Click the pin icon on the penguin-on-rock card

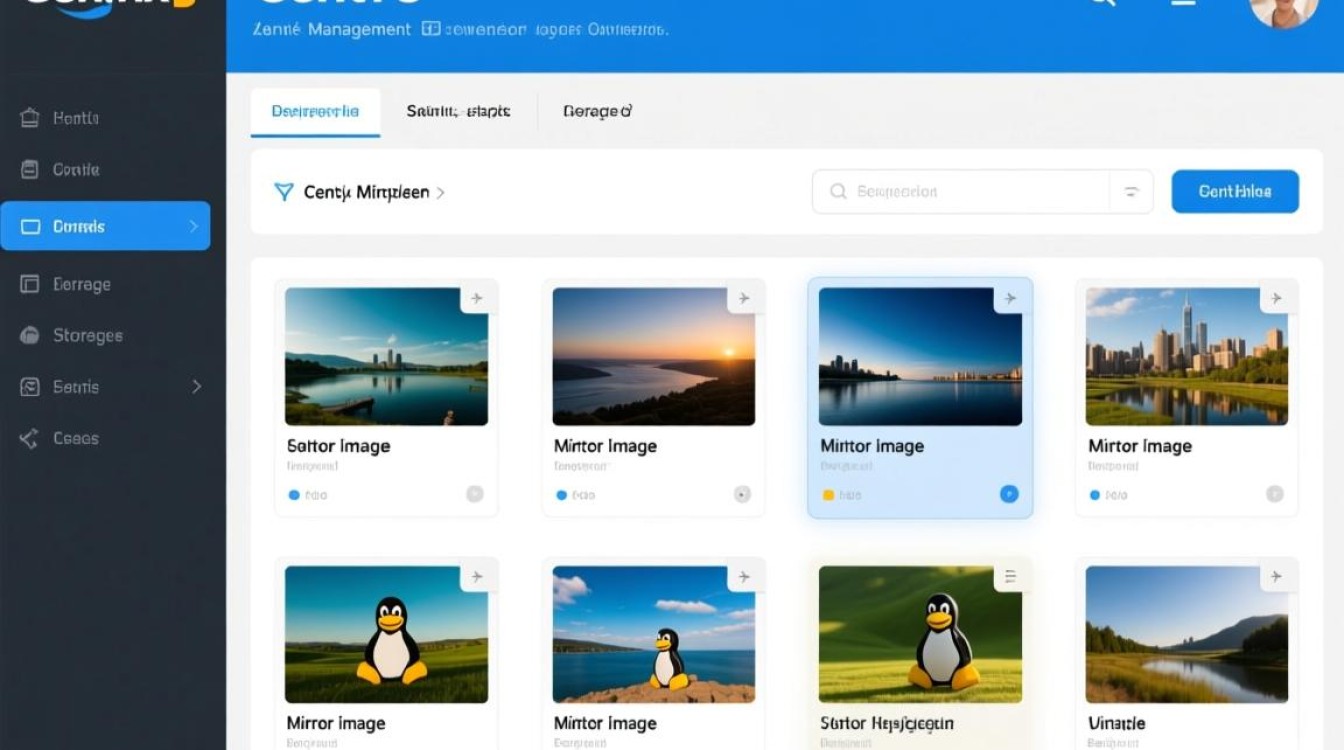[744, 577]
